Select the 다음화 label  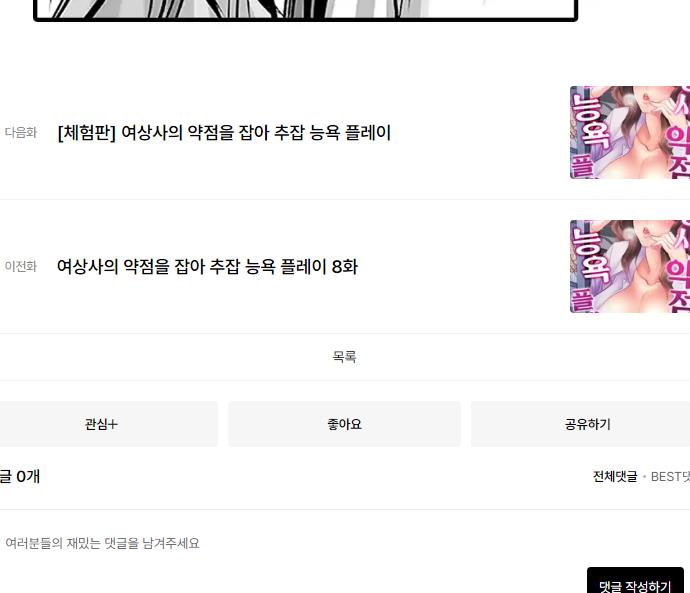click(x=21, y=132)
